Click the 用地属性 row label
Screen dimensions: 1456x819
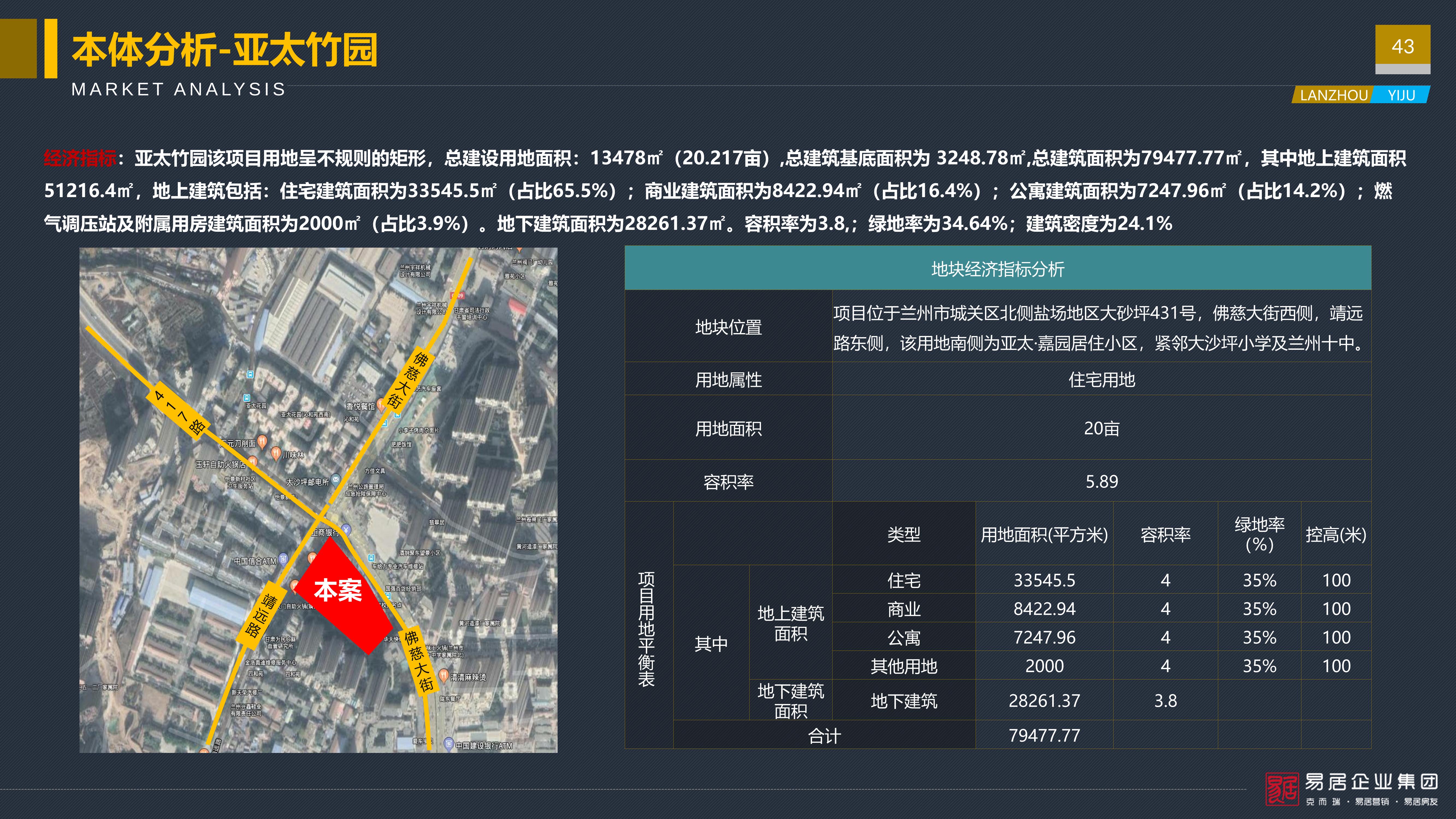click(x=728, y=379)
